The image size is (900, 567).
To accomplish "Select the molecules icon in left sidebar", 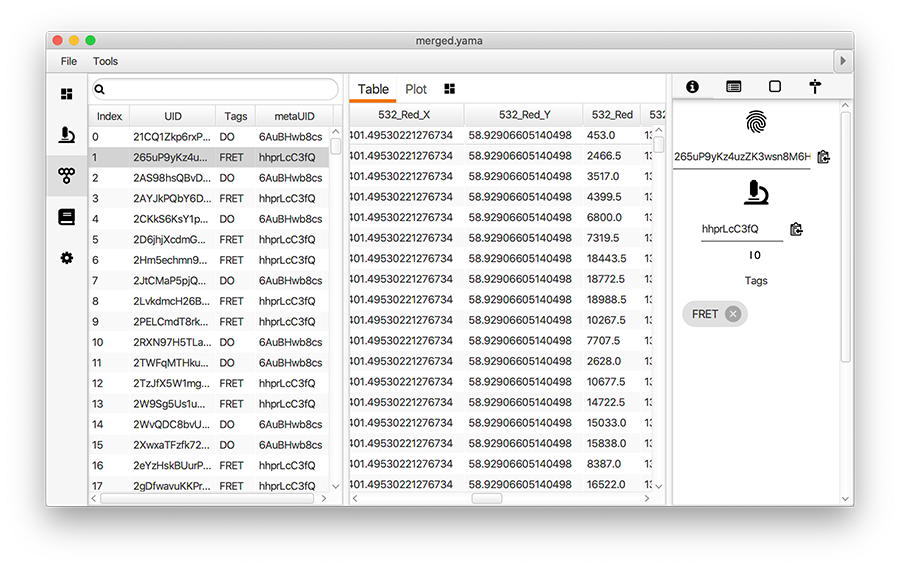I will click(67, 176).
